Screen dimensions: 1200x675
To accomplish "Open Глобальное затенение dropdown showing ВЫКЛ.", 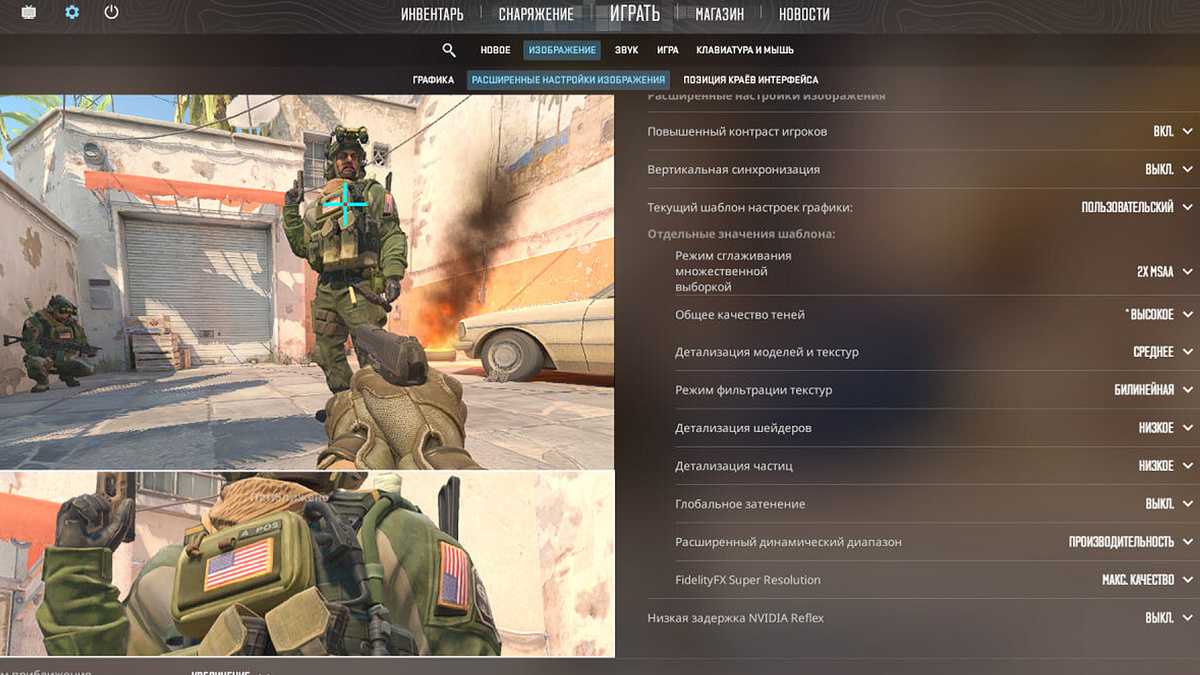I will point(1169,504).
